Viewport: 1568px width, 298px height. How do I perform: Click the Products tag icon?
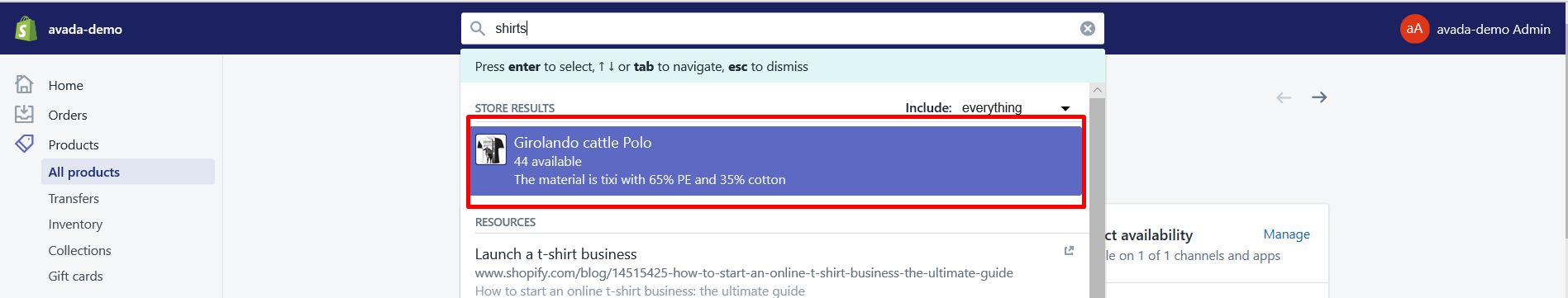[25, 144]
